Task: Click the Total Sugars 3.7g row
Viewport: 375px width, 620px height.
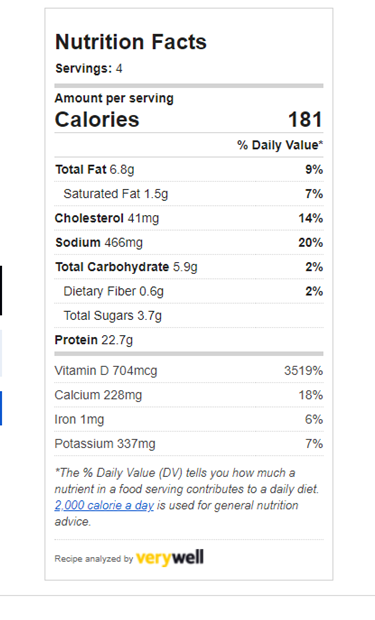Action: (189, 316)
